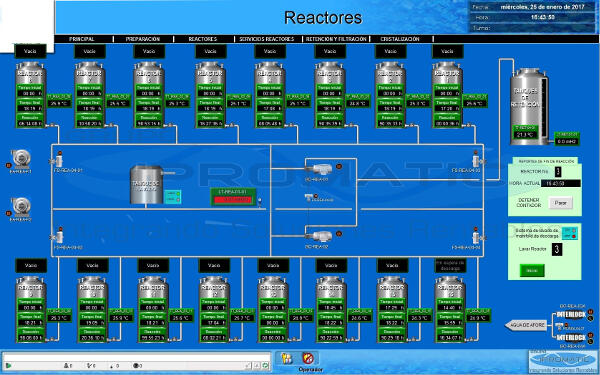Click the red prohibited logout icon

pyautogui.click(x=308, y=359)
